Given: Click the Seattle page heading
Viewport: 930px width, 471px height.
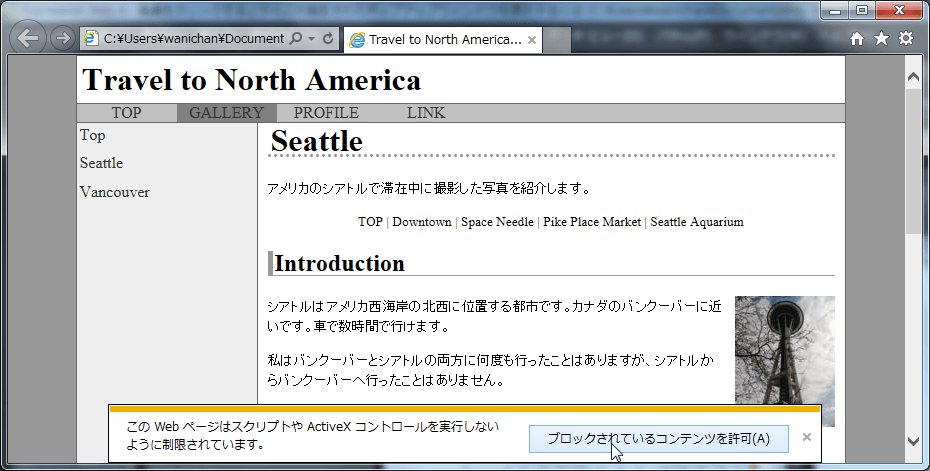Looking at the screenshot, I should pyautogui.click(x=316, y=141).
